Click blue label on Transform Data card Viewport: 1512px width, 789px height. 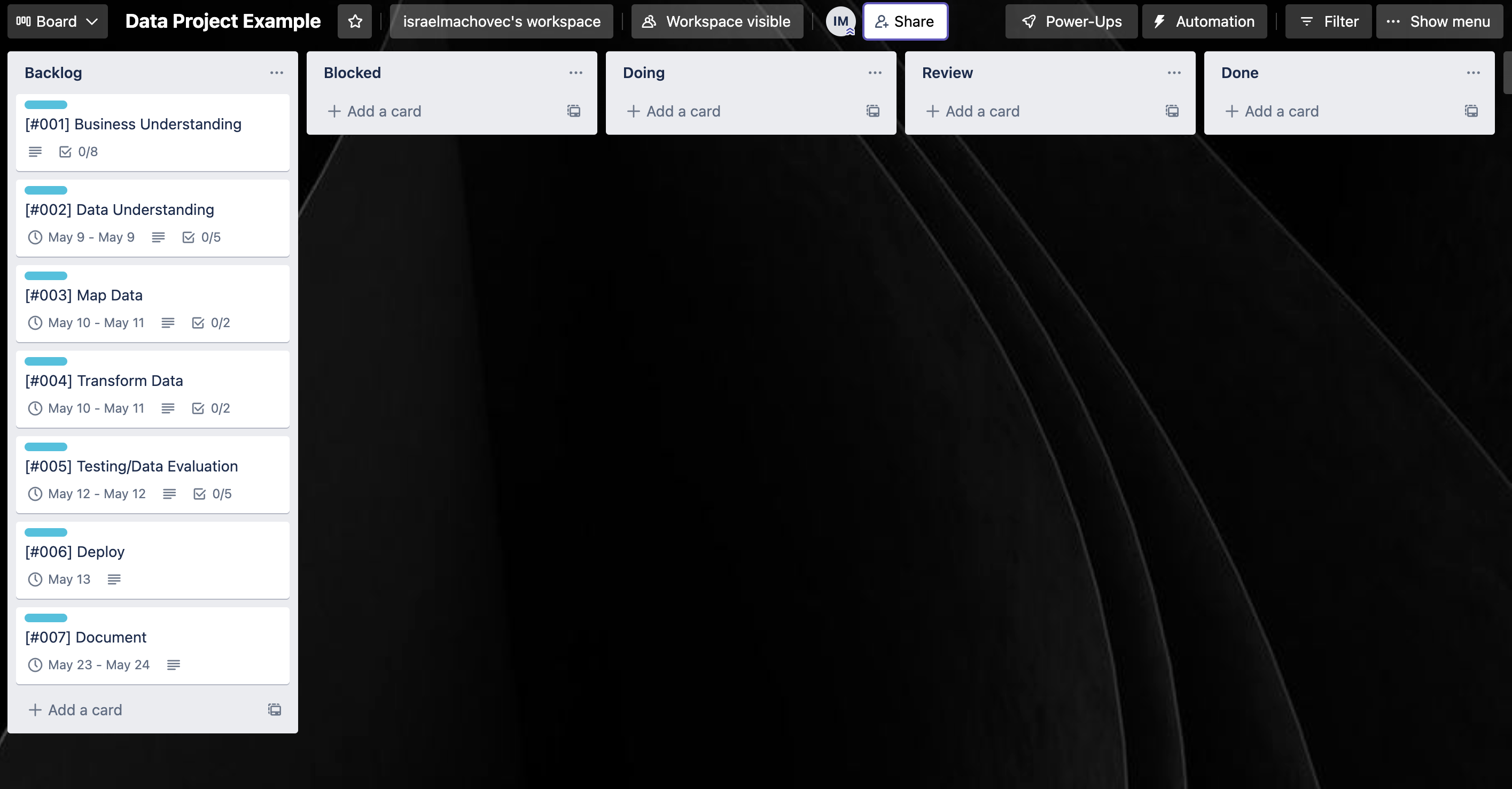click(46, 361)
